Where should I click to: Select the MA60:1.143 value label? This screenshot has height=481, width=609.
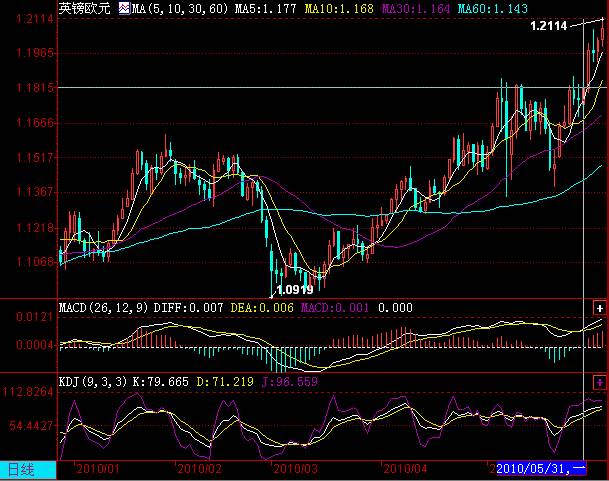[493, 9]
